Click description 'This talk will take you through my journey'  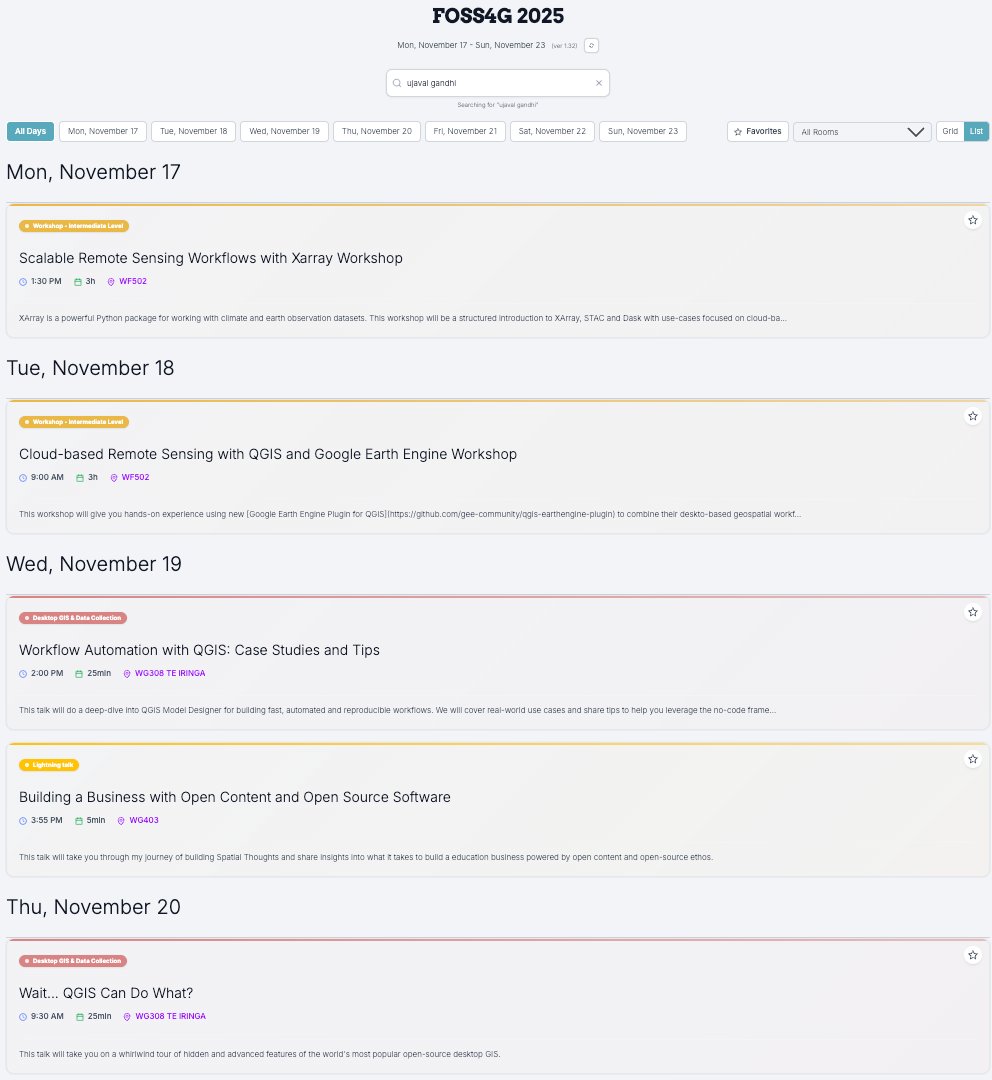click(366, 858)
